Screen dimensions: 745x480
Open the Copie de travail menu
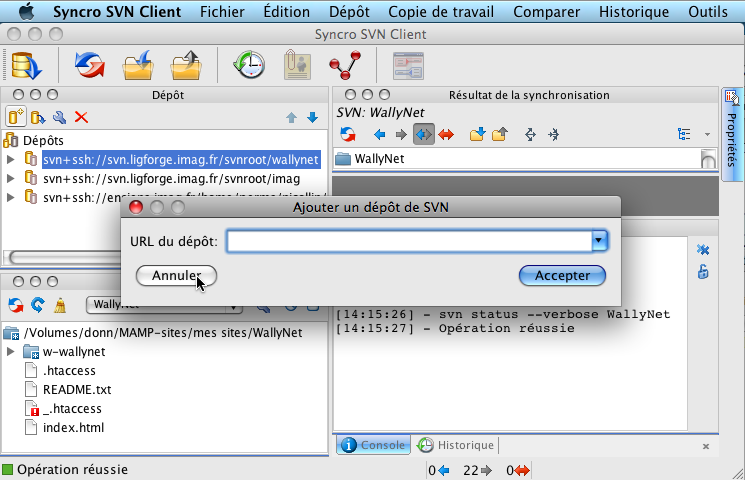click(441, 11)
